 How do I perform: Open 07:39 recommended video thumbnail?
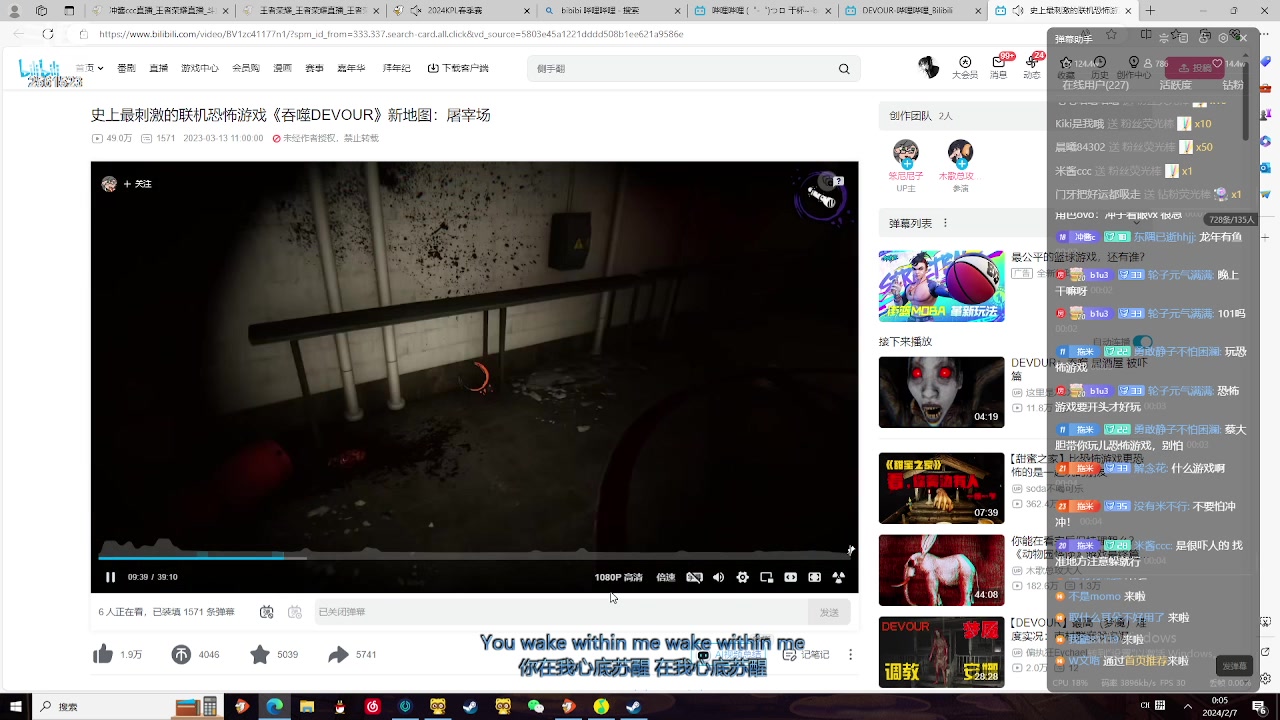[941, 488]
